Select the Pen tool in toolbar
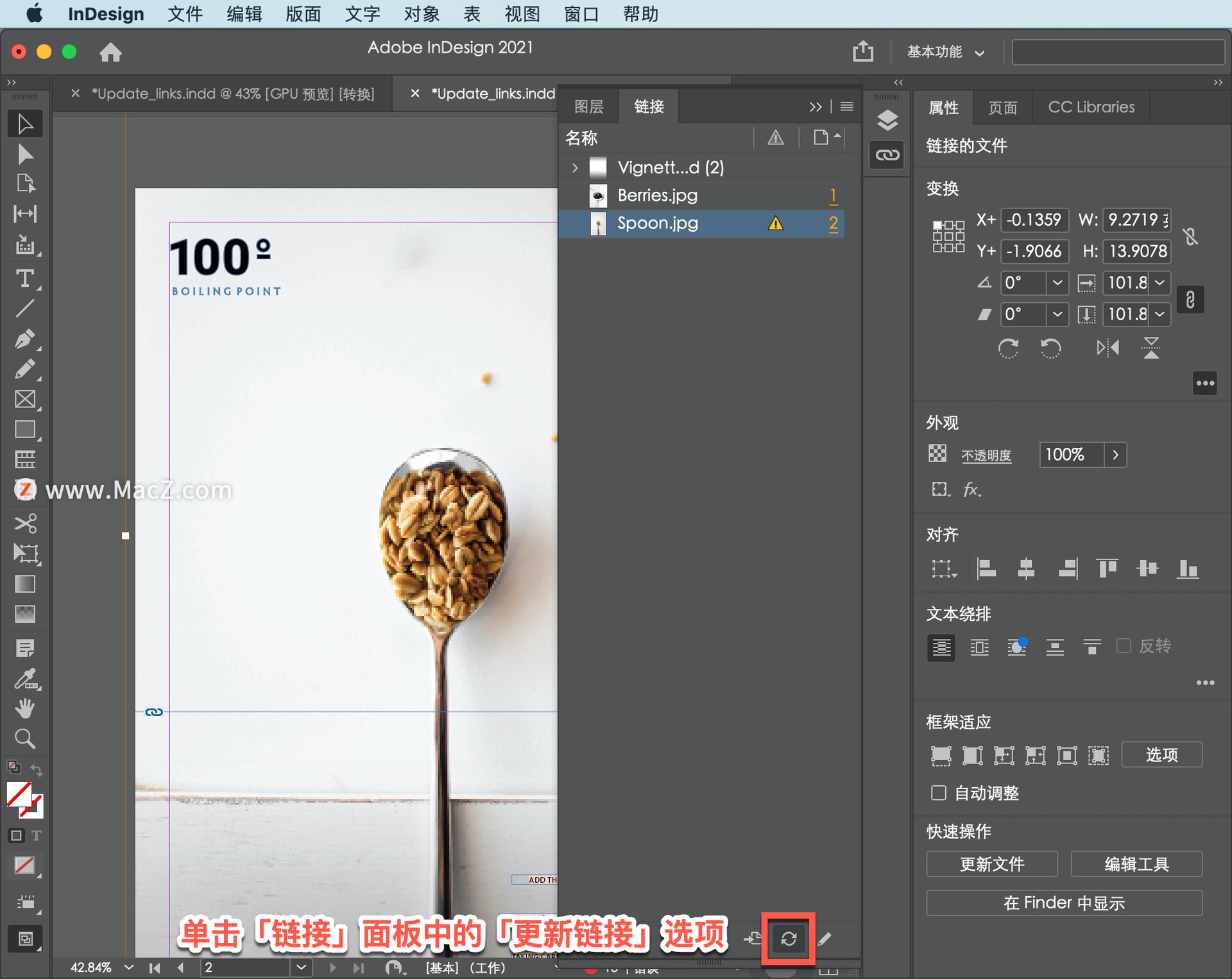This screenshot has height=979, width=1232. coord(24,339)
